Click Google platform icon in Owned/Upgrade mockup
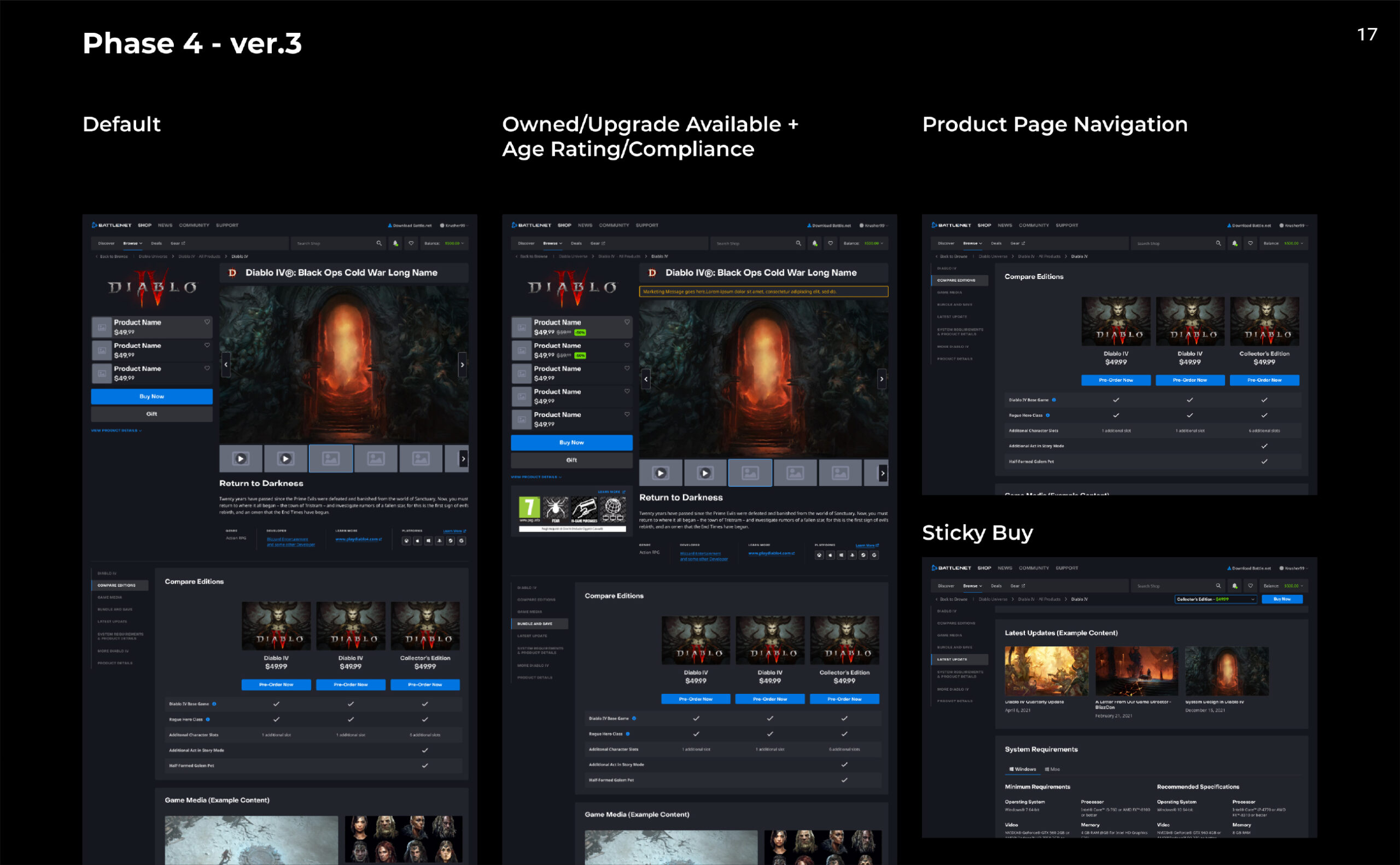The image size is (1400, 865). tap(874, 555)
